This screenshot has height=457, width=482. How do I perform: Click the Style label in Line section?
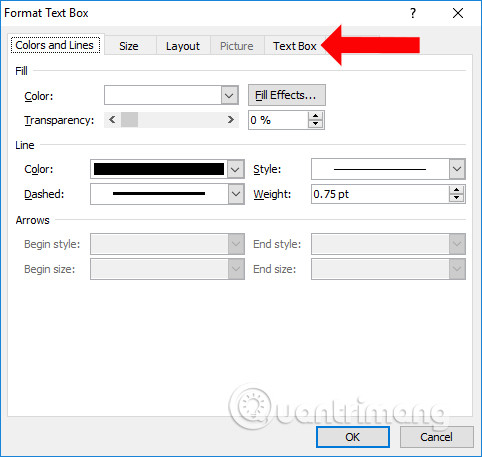[x=267, y=169]
